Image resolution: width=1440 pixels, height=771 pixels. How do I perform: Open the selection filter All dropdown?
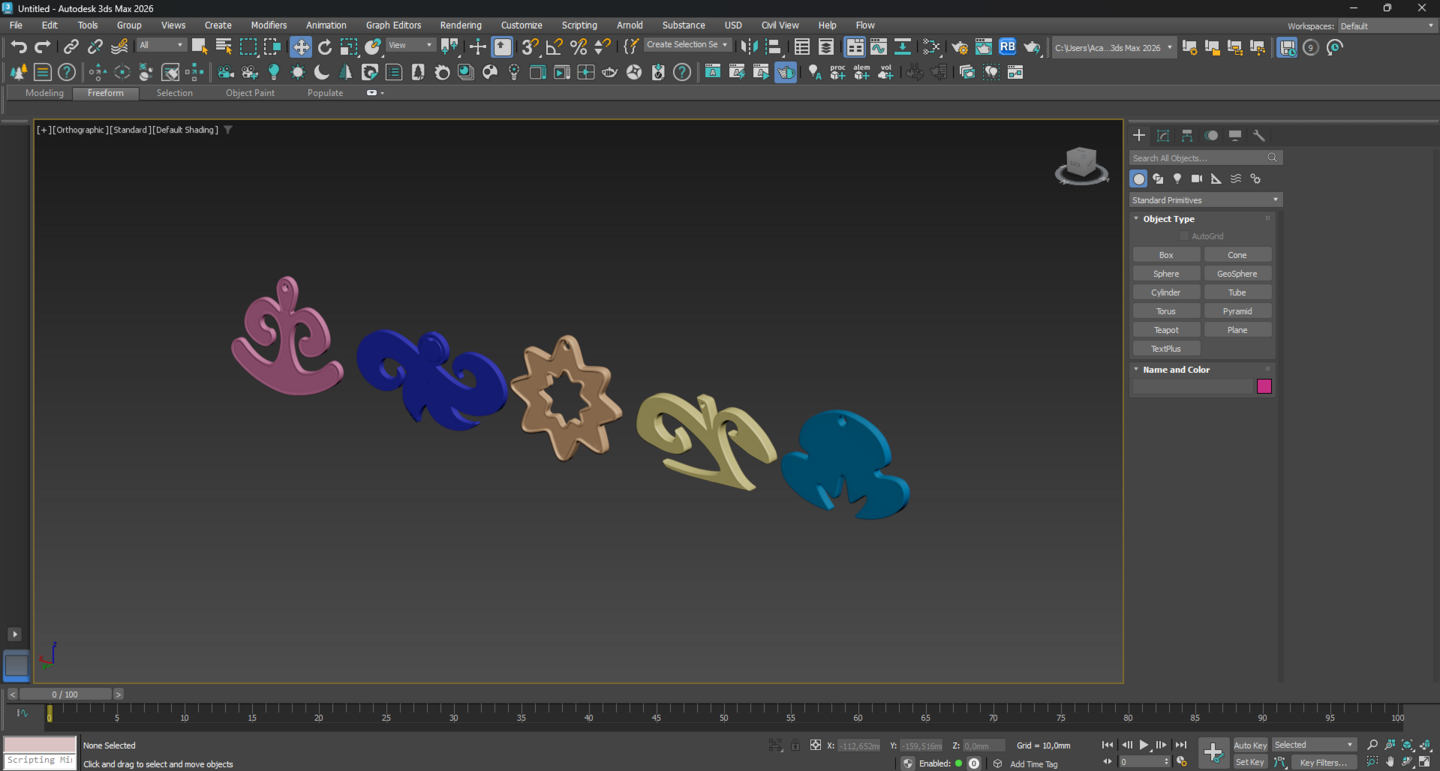click(161, 46)
